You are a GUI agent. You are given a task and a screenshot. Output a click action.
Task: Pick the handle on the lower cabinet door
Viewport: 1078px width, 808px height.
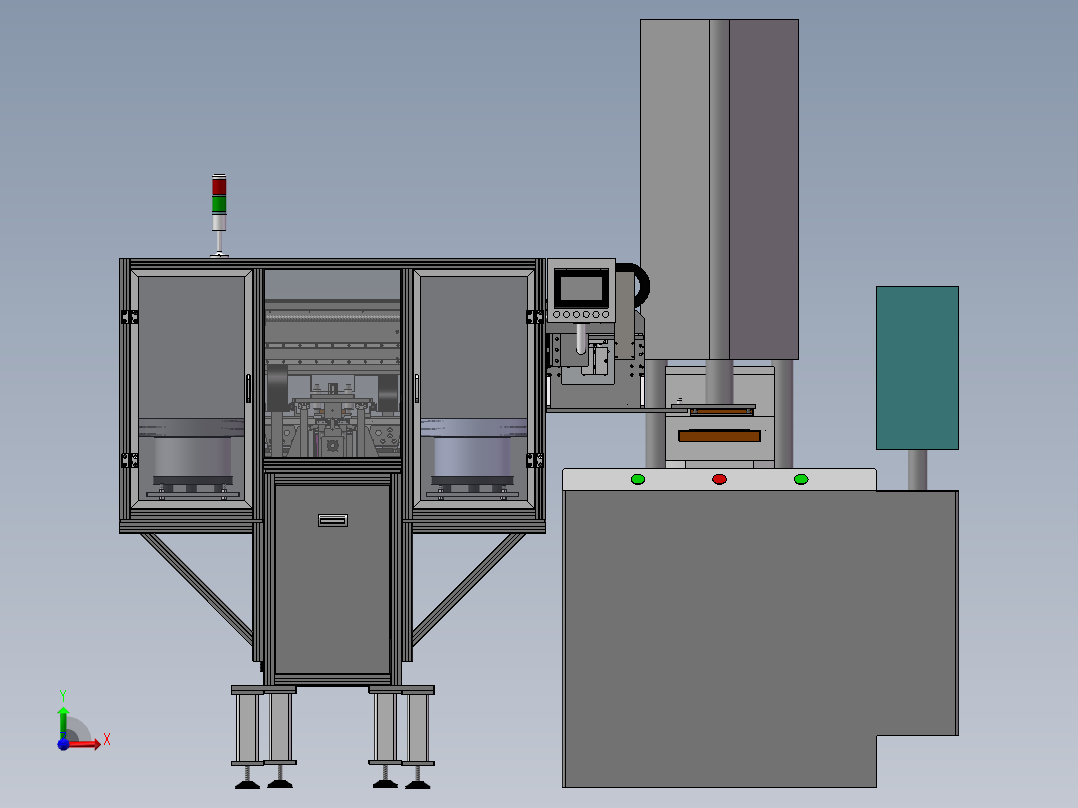point(333,520)
